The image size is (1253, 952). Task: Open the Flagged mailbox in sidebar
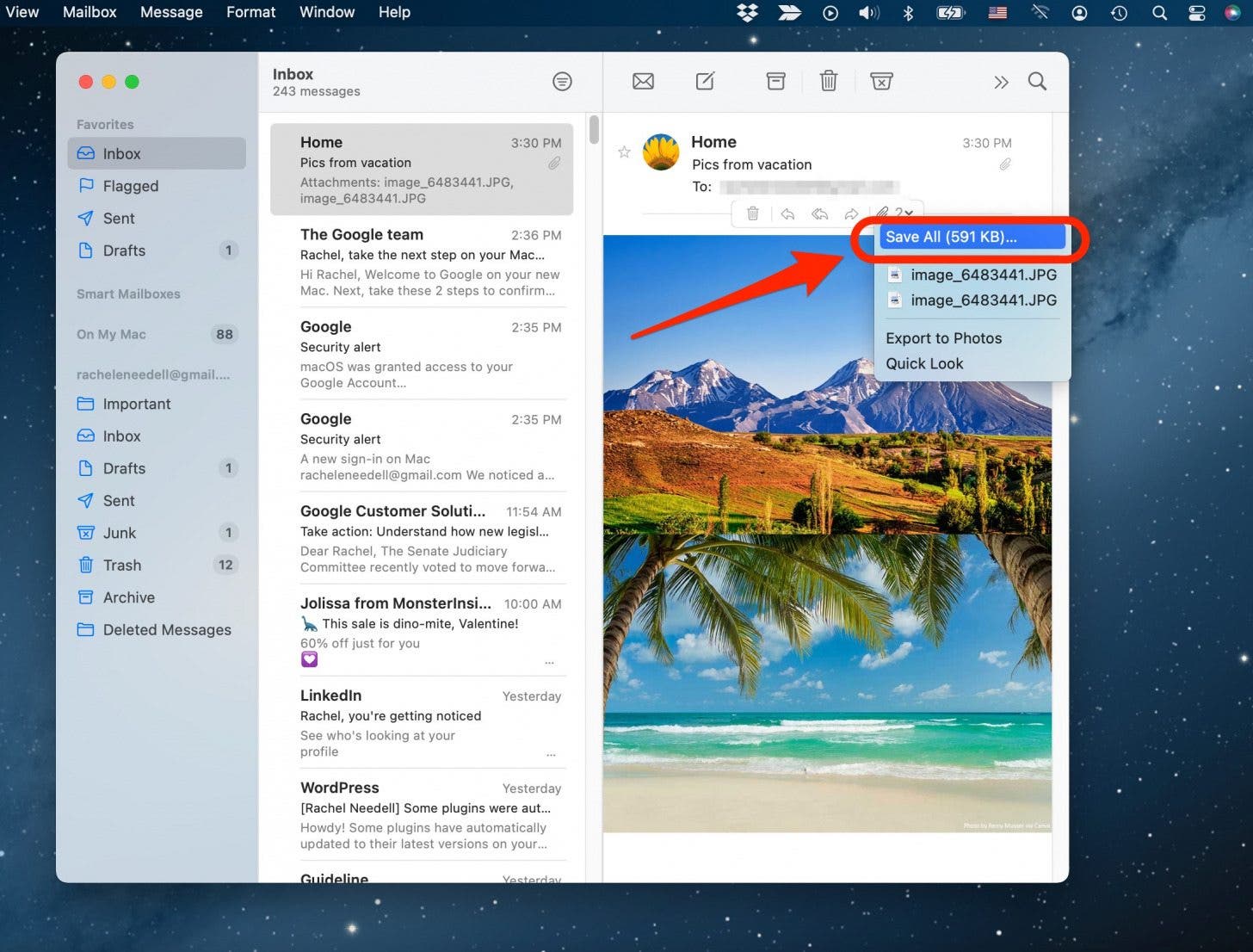tap(130, 186)
